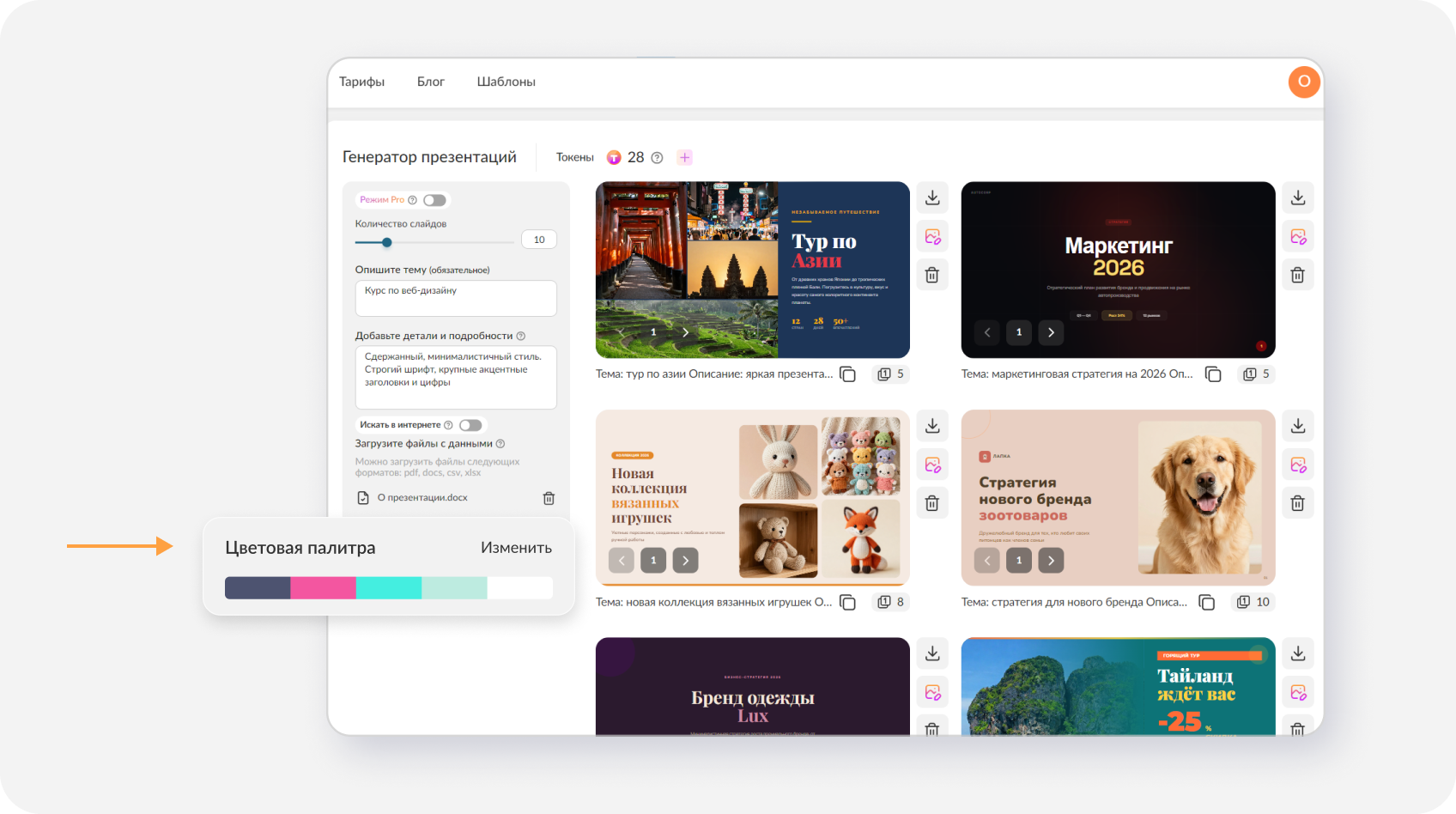The width and height of the screenshot is (1456, 814).
Task: Click the slide count field showing 10
Action: [539, 240]
